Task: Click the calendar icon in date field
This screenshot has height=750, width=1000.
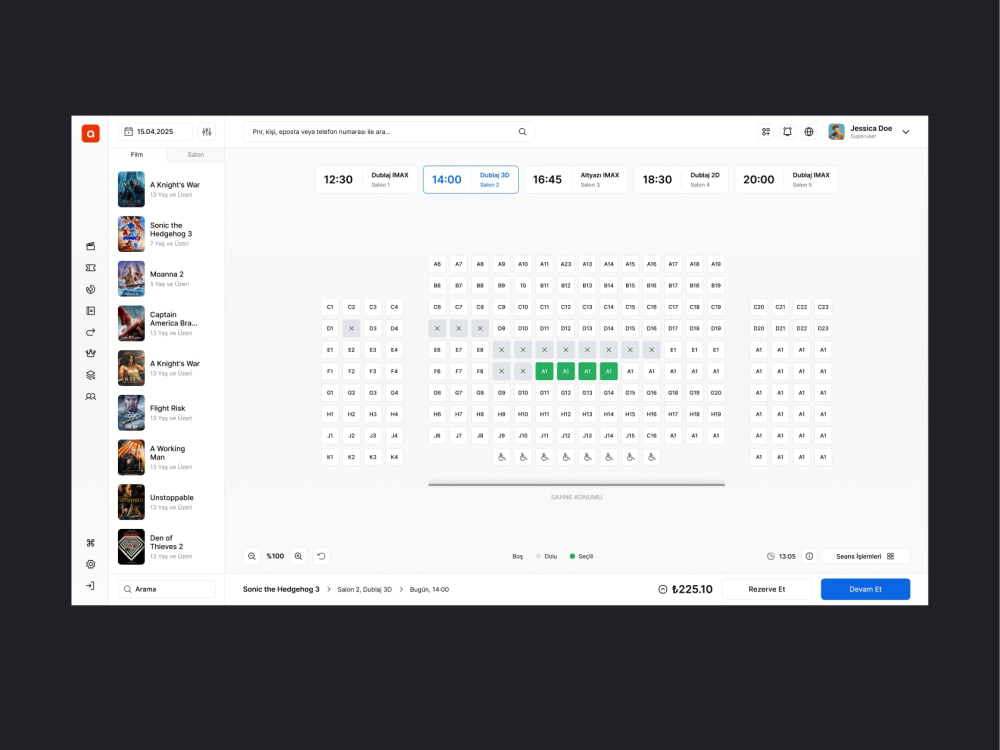Action: (128, 131)
